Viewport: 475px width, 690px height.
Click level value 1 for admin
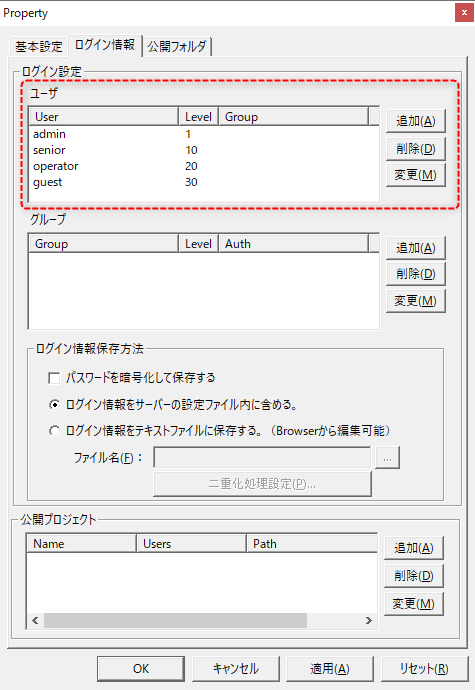(x=188, y=134)
